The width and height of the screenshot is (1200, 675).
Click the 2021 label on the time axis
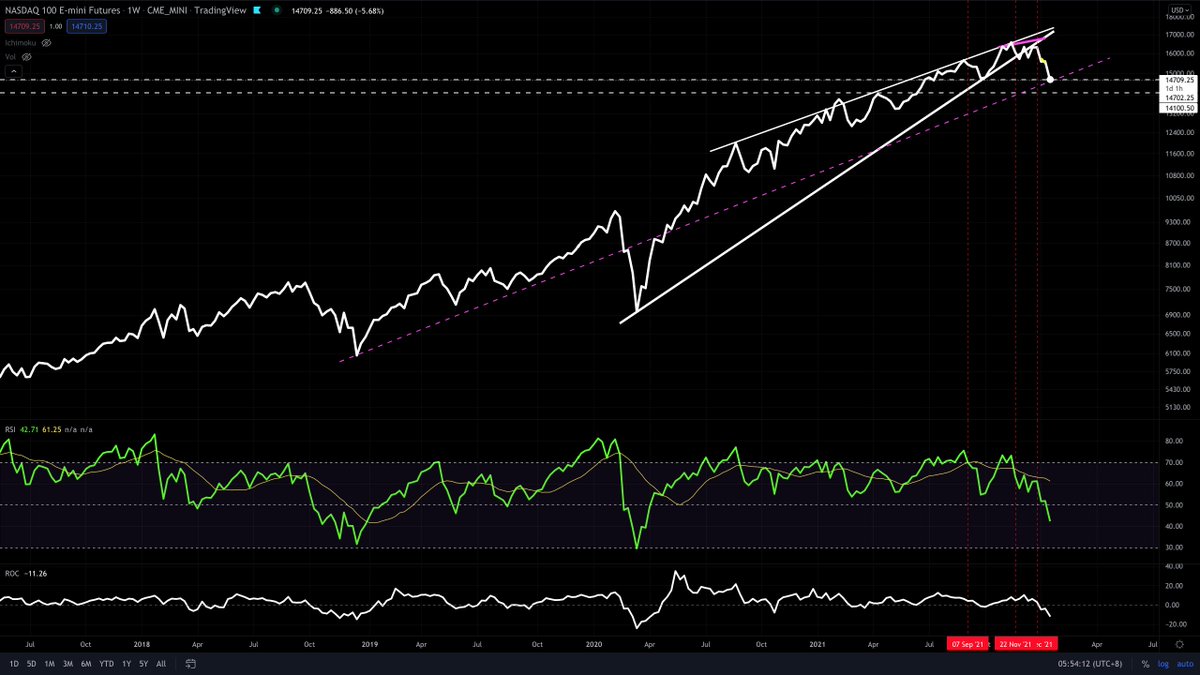tap(819, 645)
